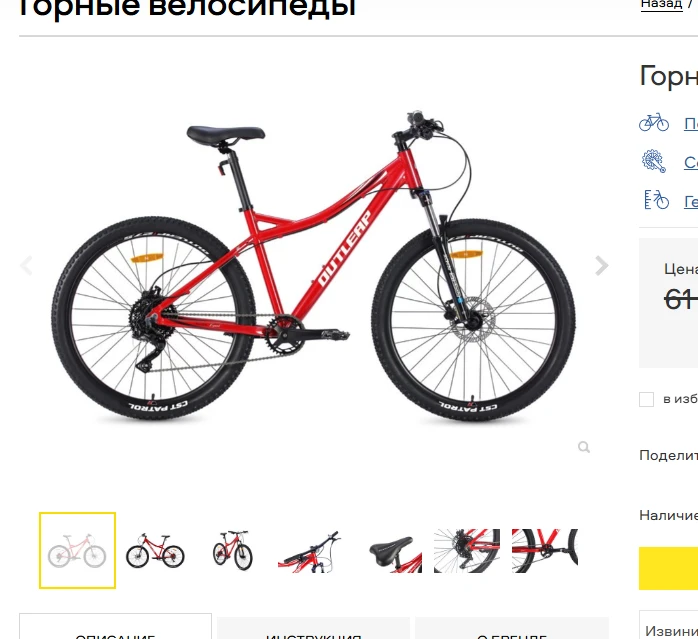Click the bicycle icon in product specs
The width and height of the screenshot is (698, 639).
(x=654, y=122)
